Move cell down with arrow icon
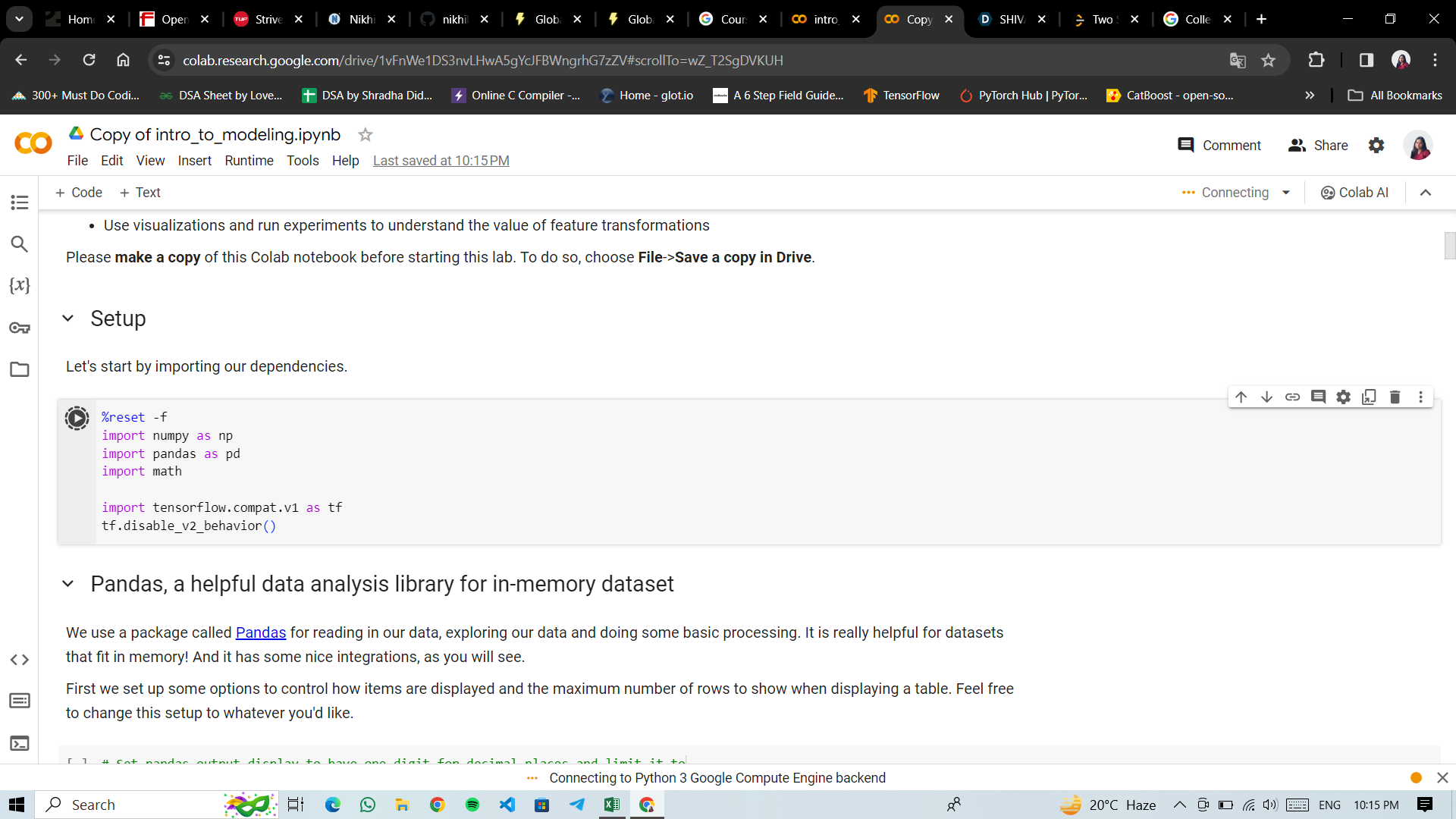 pyautogui.click(x=1266, y=397)
